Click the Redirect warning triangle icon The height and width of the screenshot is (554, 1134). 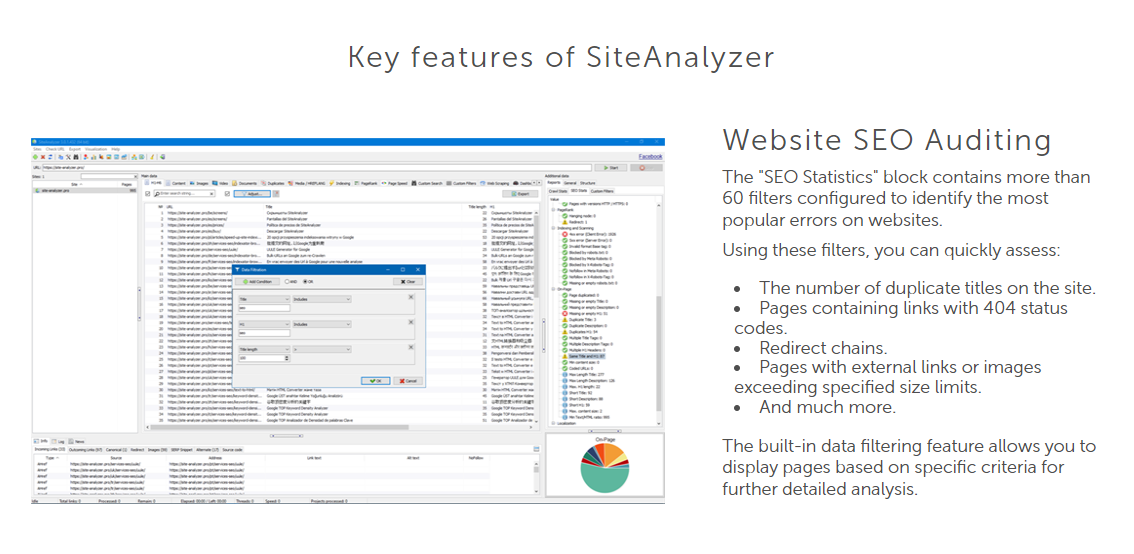pyautogui.click(x=565, y=222)
